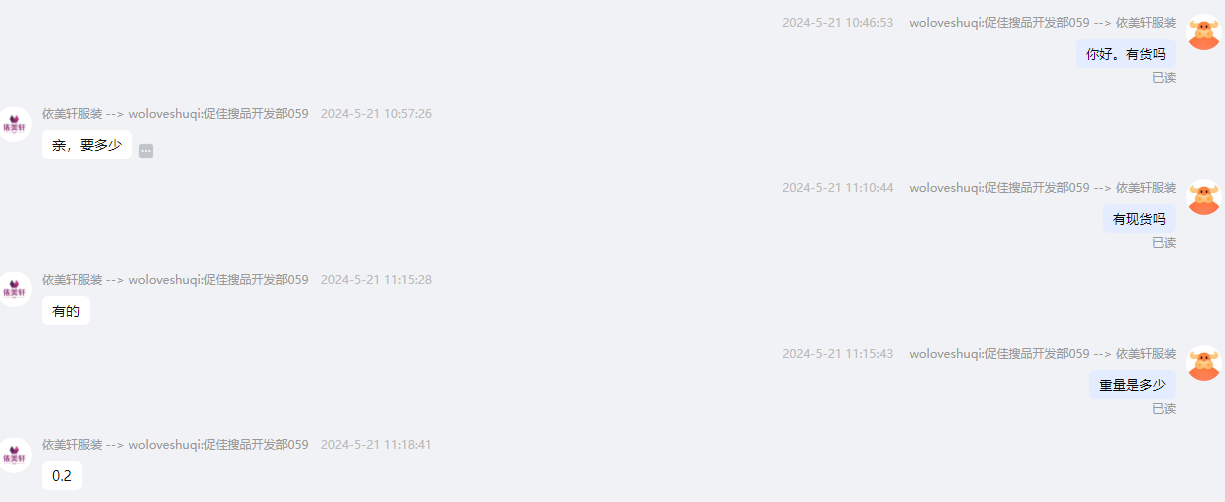Viewport: 1225px width, 502px height.
Task: Click 已读 status under "有现货吗"
Action: click(1164, 243)
